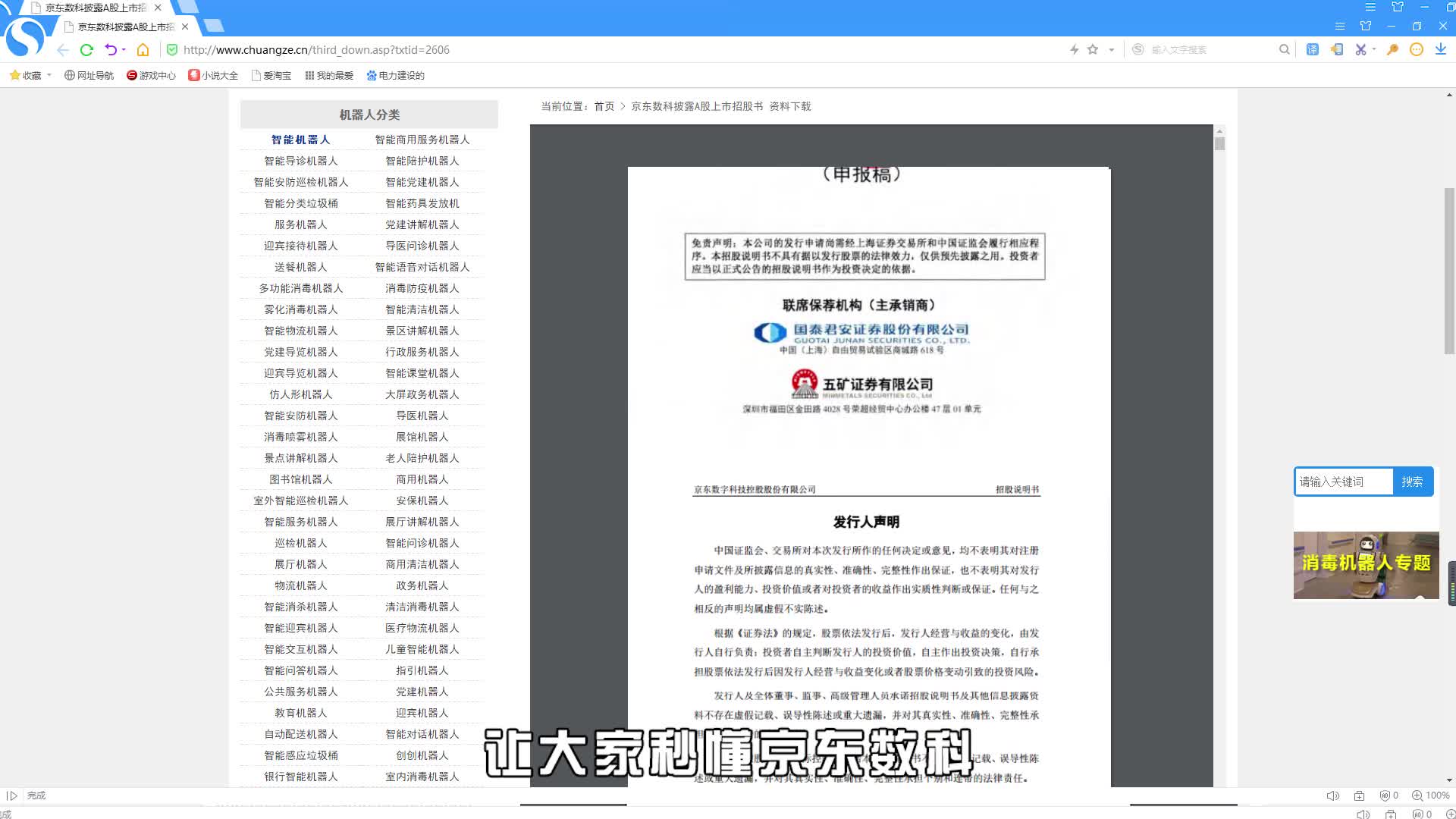Open 教育机器人 category
The image size is (1456, 819).
point(301,713)
